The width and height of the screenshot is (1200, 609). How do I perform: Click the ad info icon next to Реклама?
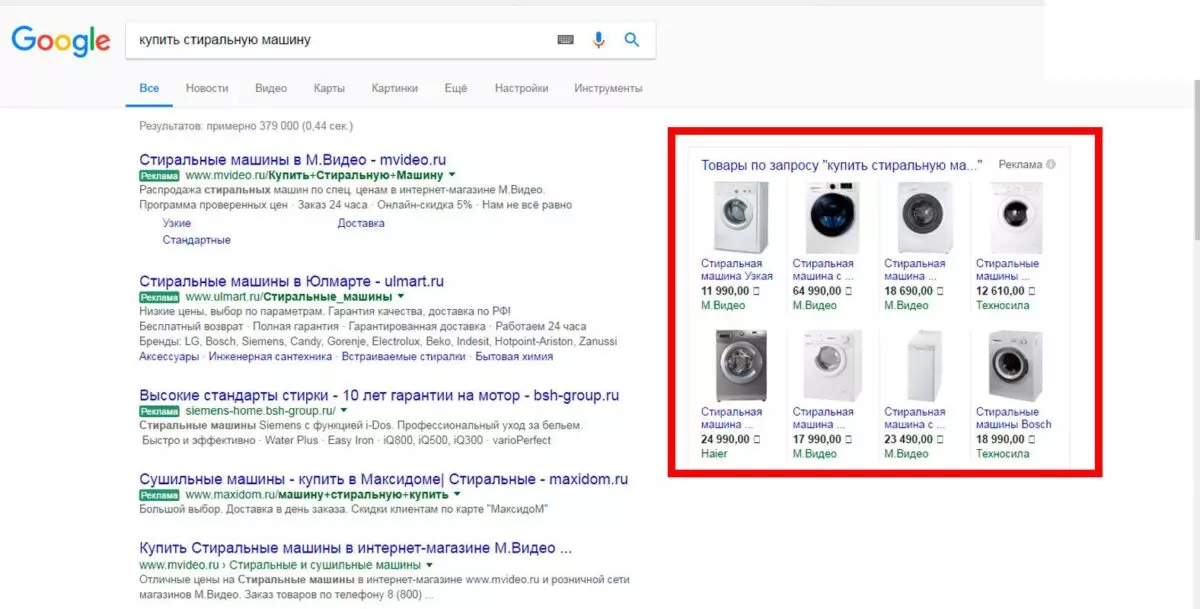click(x=1051, y=165)
